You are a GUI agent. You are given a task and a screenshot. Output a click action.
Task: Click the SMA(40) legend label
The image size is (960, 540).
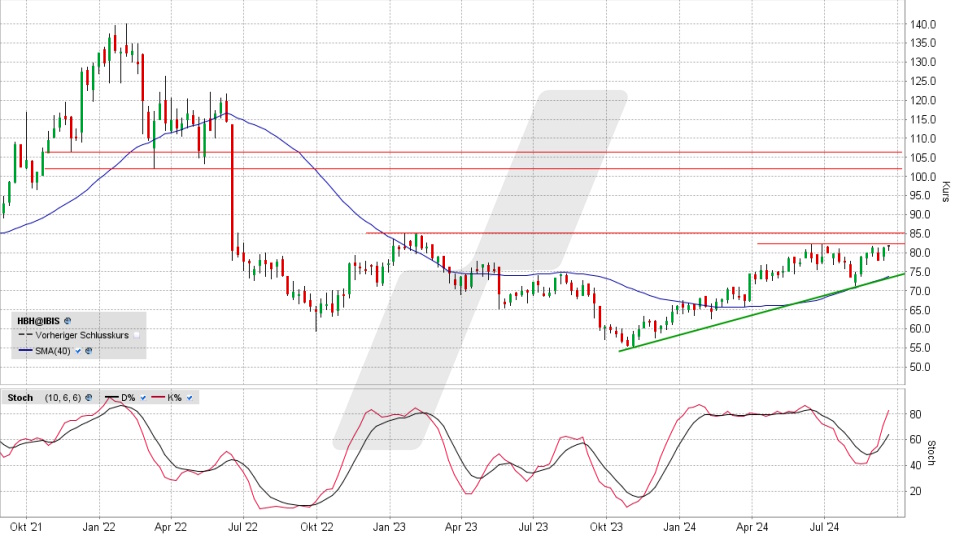[x=53, y=351]
